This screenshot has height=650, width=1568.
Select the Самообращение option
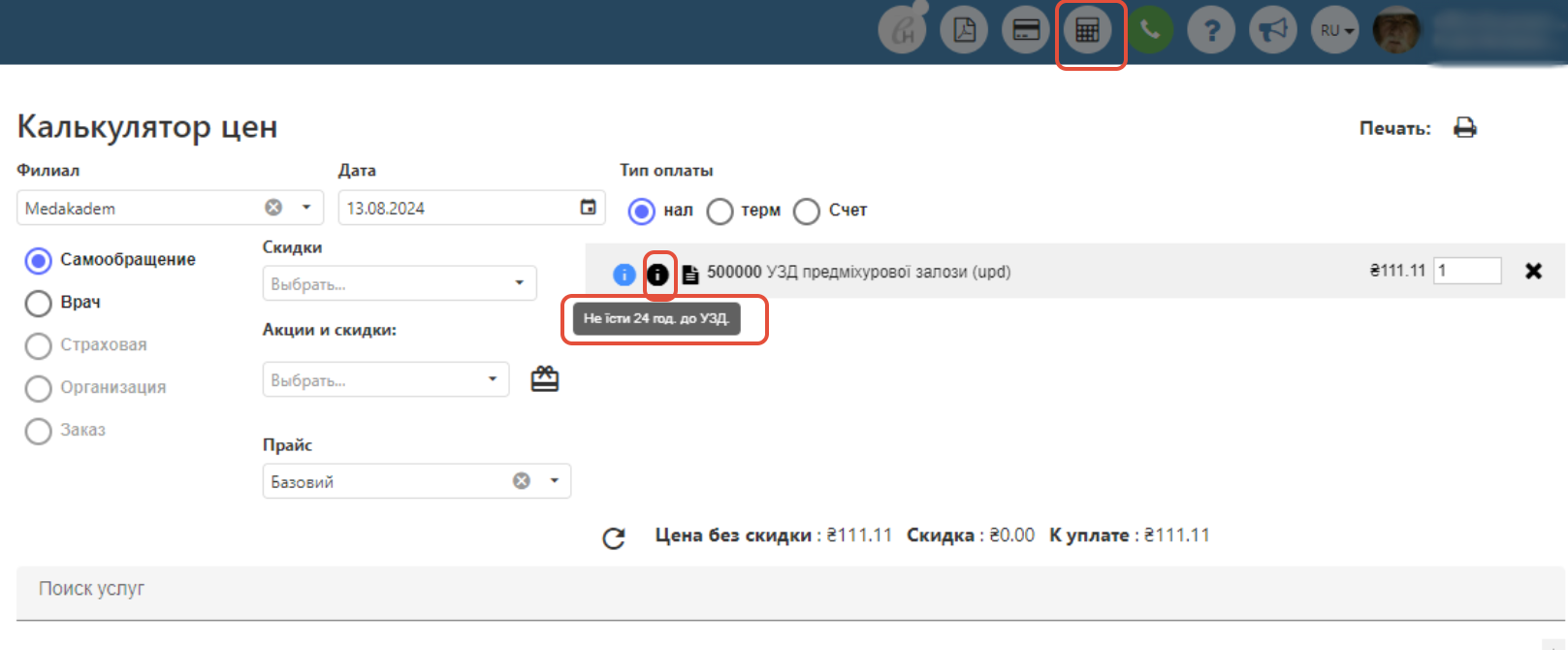[39, 261]
